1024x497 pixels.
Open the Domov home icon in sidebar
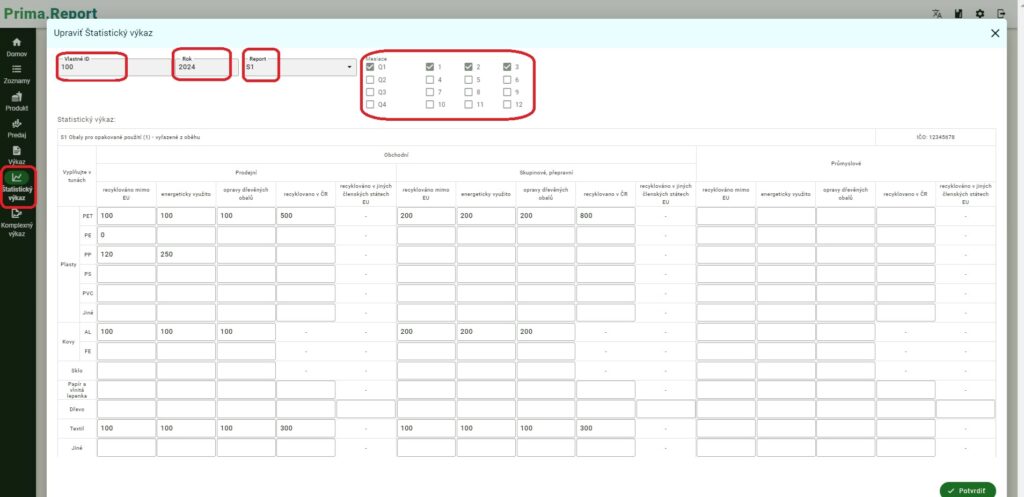coord(17,43)
